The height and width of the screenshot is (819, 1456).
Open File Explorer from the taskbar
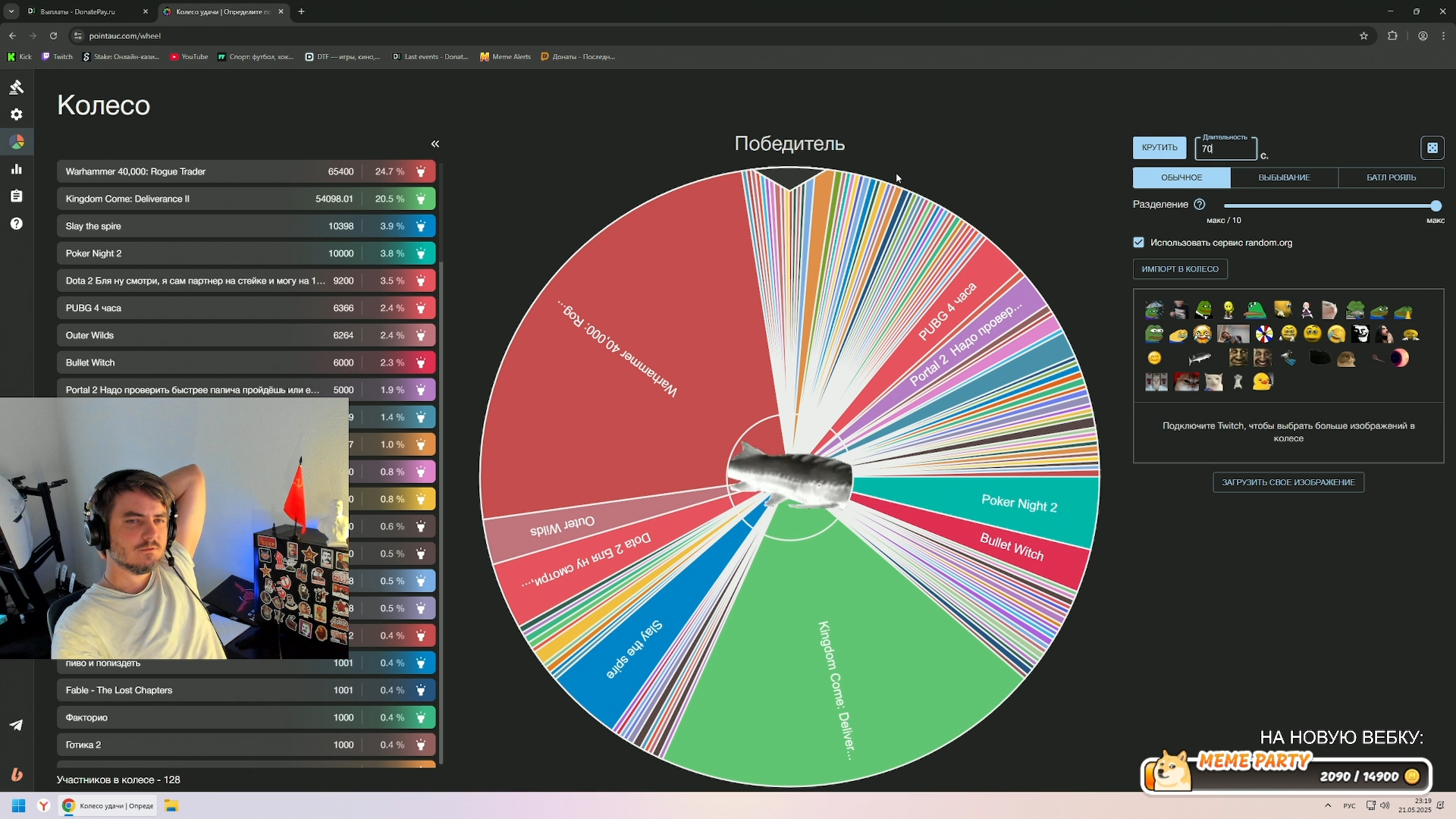point(171,805)
